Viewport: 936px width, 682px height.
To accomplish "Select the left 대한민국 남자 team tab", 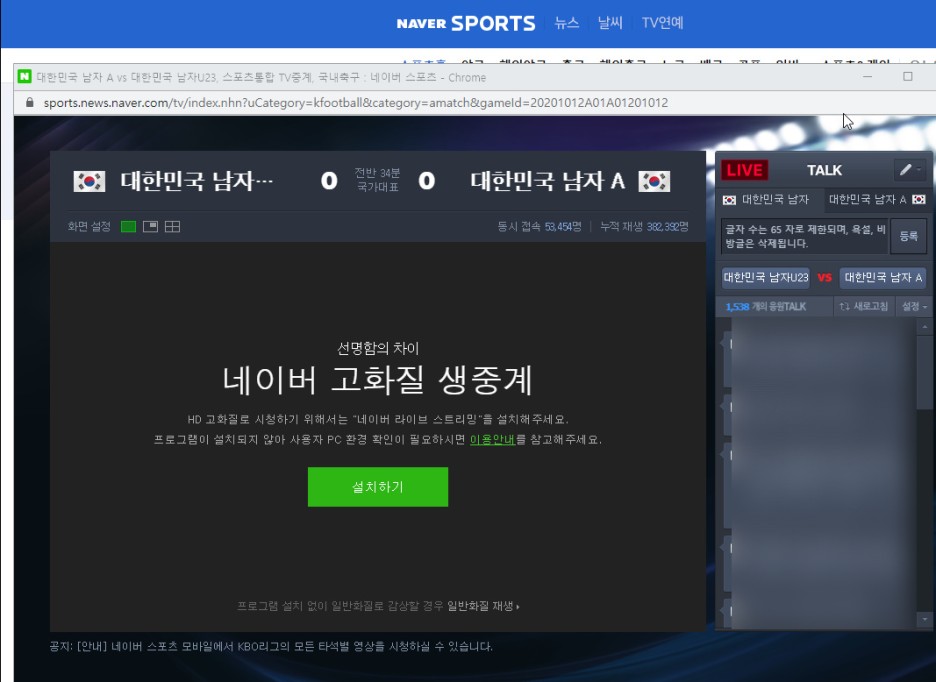I will [x=770, y=199].
